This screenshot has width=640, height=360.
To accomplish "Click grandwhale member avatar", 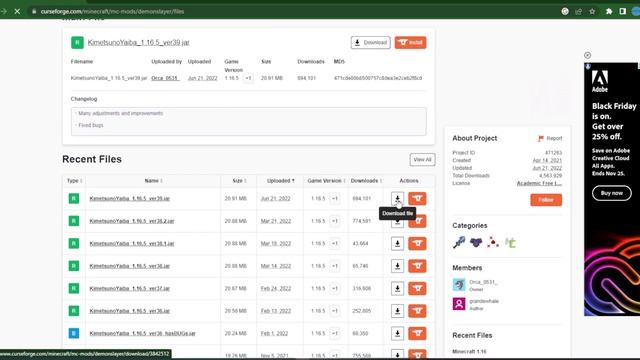I will (x=459, y=304).
